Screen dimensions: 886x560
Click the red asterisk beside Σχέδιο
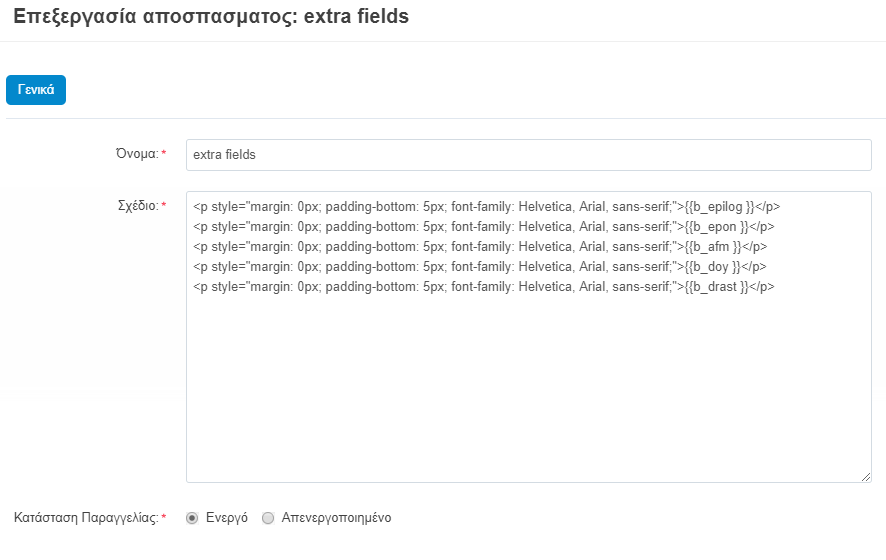tap(164, 205)
